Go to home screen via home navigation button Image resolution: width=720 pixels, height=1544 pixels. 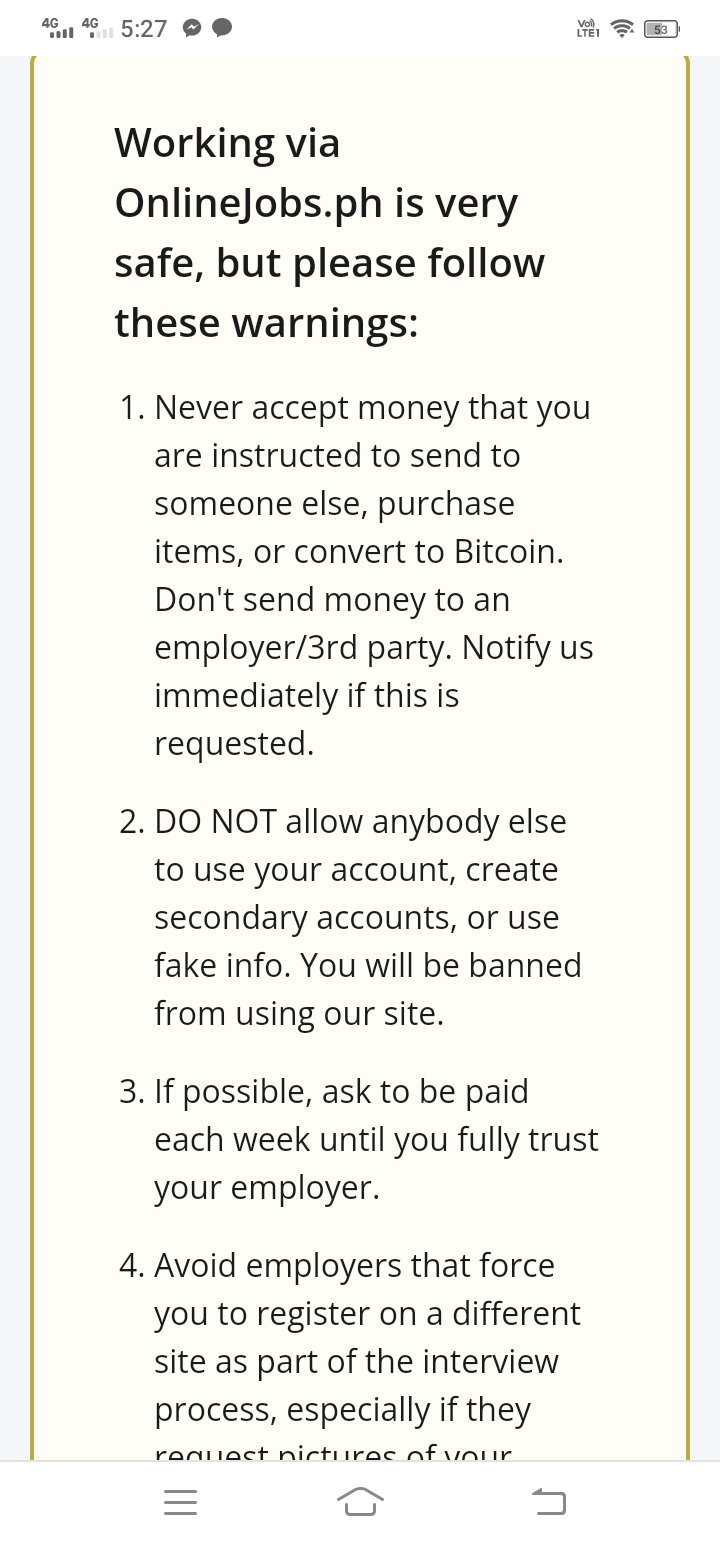pos(361,1502)
